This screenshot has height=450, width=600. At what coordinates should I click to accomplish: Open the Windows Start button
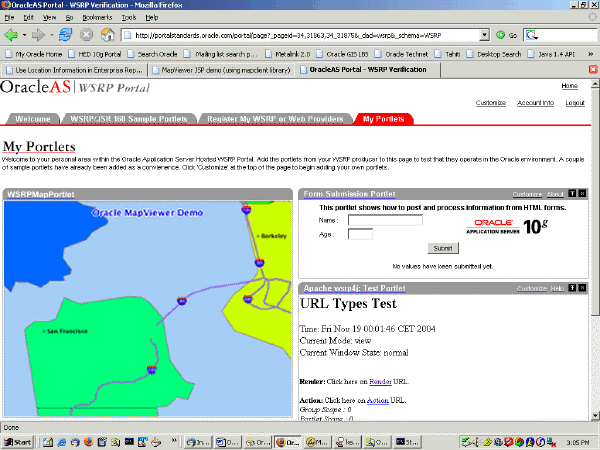(x=18, y=442)
